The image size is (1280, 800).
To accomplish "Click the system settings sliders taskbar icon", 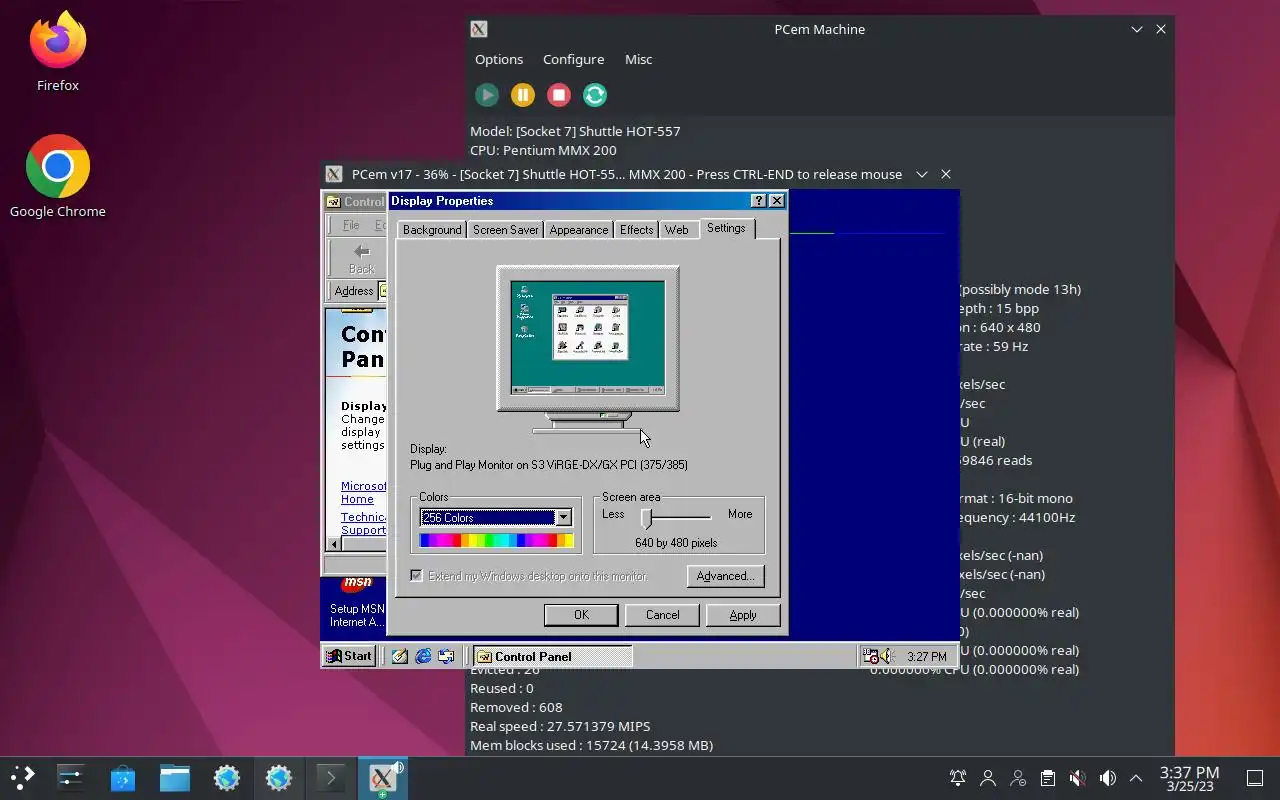I will click(71, 777).
